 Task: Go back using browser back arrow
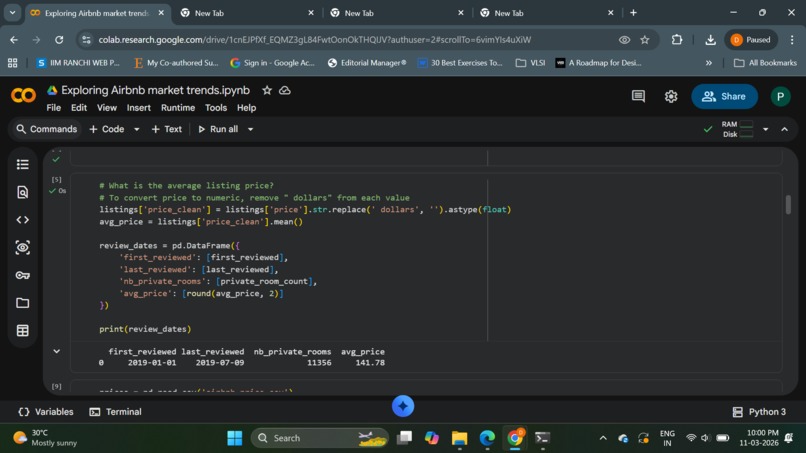click(x=14, y=40)
